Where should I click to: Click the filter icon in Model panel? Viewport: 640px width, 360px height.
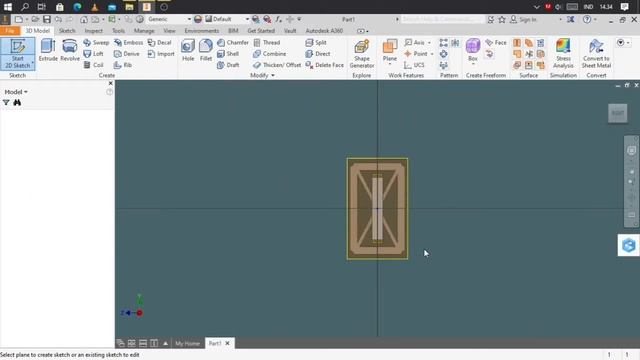click(6, 102)
